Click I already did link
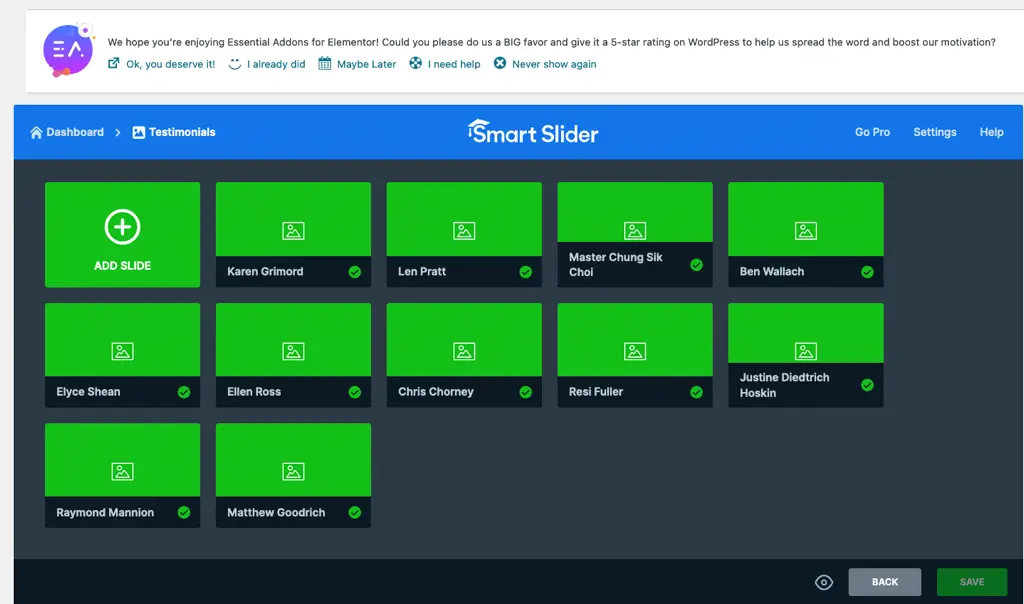The image size is (1024, 604). tap(276, 64)
